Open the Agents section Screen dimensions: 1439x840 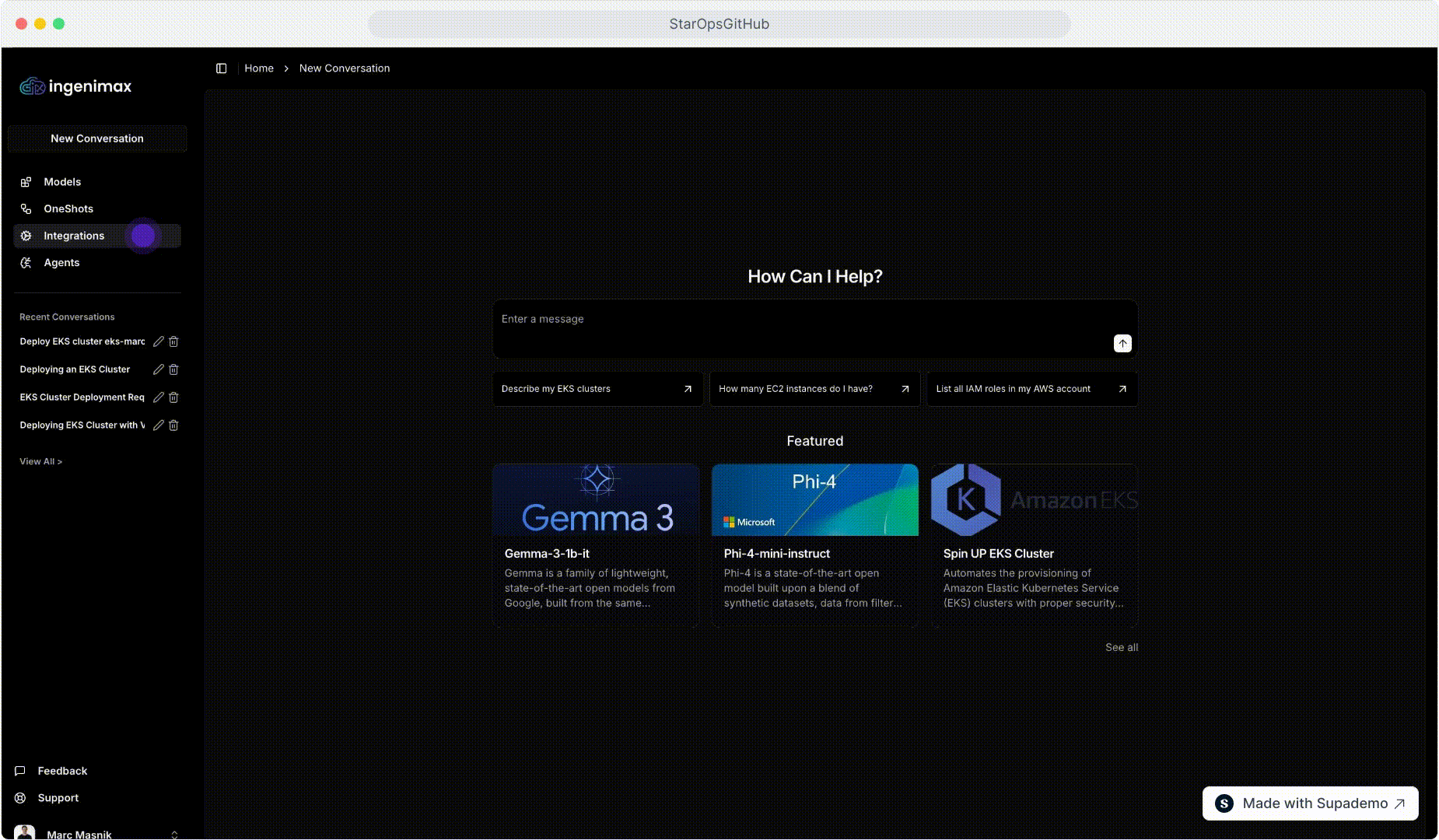click(61, 263)
